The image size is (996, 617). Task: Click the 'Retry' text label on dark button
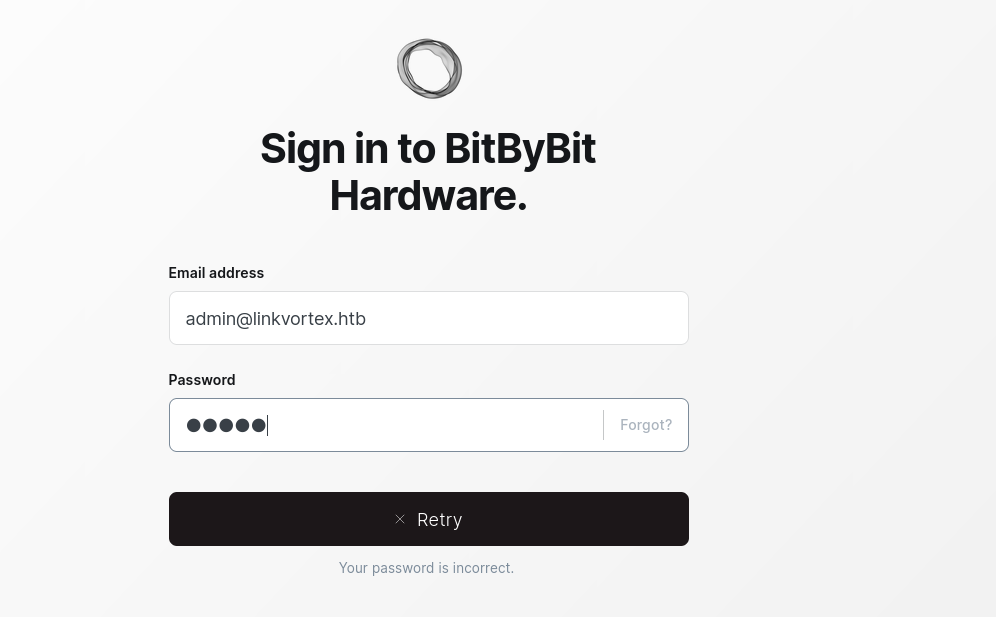(x=440, y=520)
